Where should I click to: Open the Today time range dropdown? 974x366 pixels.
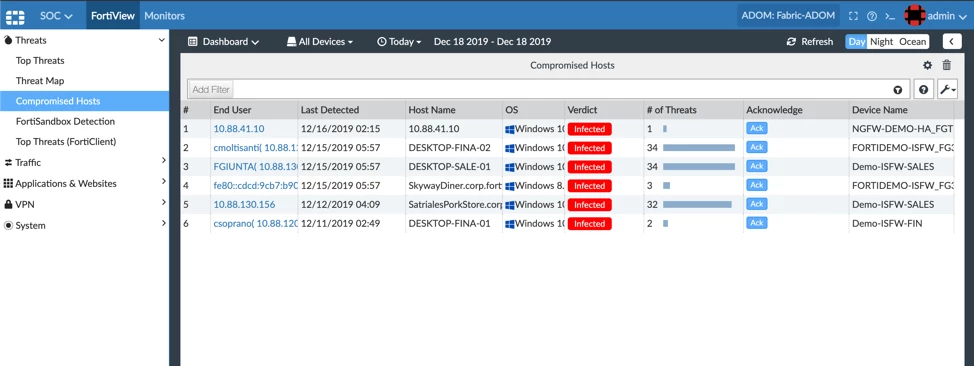399,42
